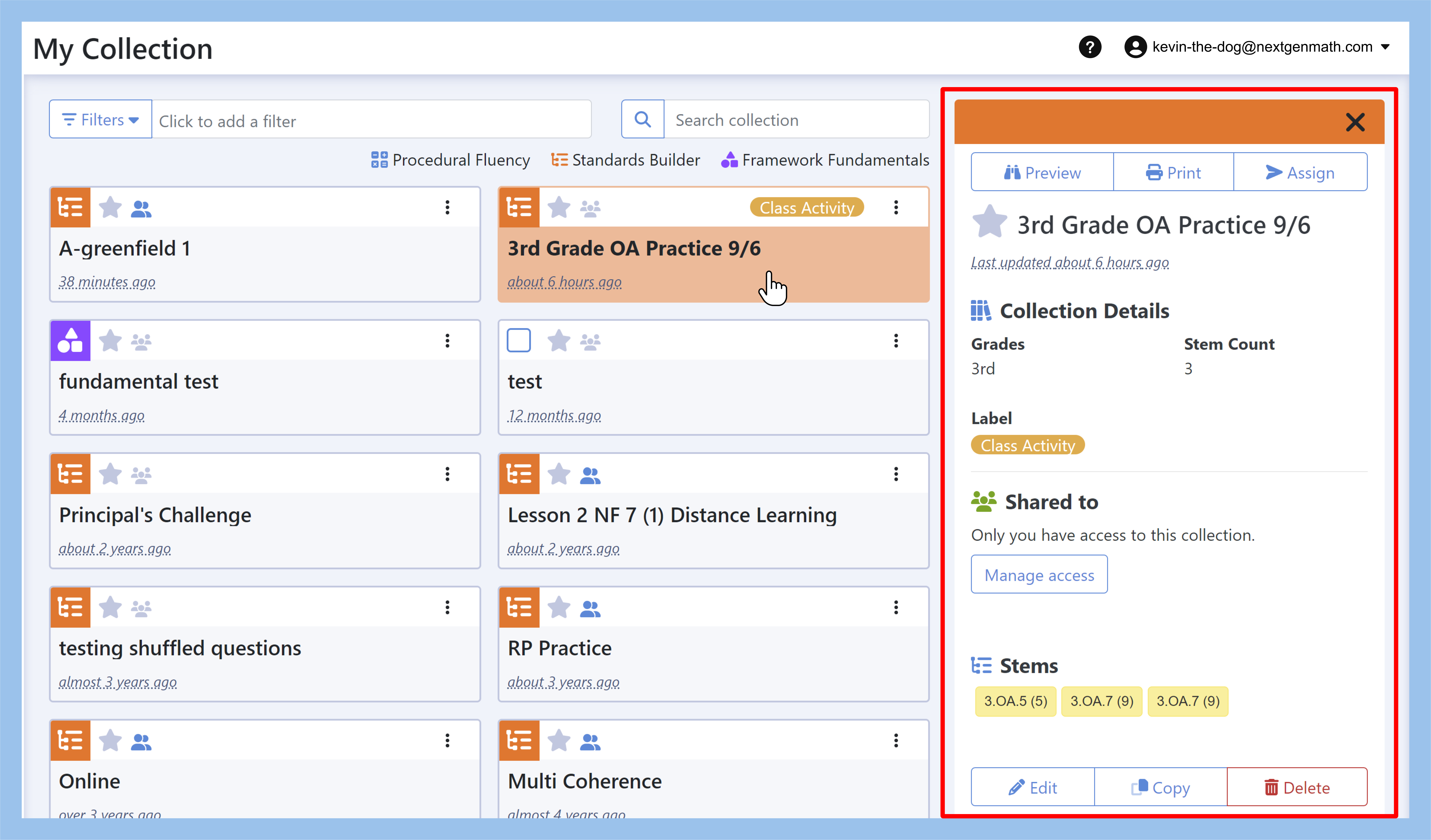
Task: Open Principal's Challenge more options menu
Action: [447, 474]
